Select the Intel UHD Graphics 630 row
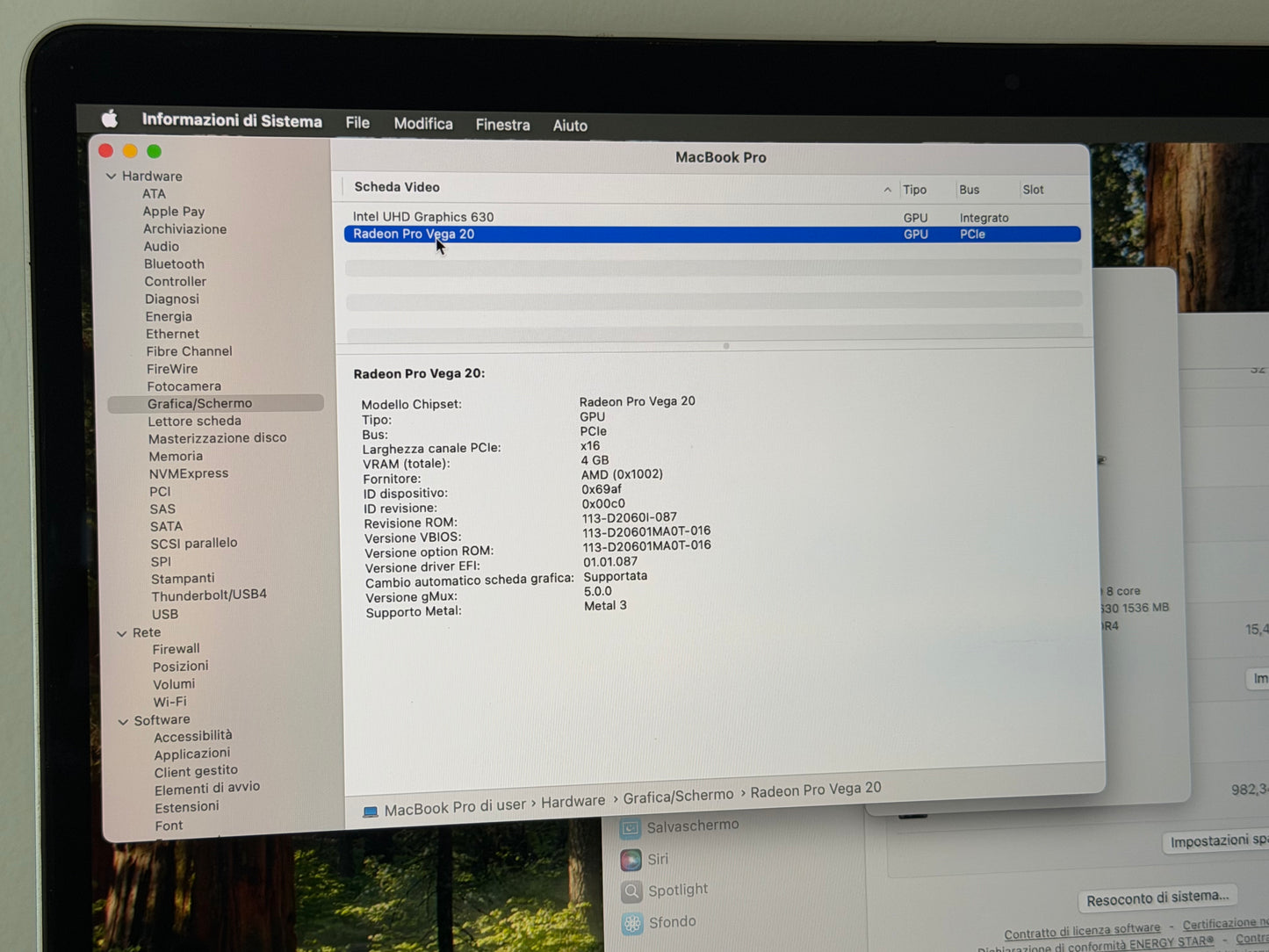 pyautogui.click(x=712, y=217)
